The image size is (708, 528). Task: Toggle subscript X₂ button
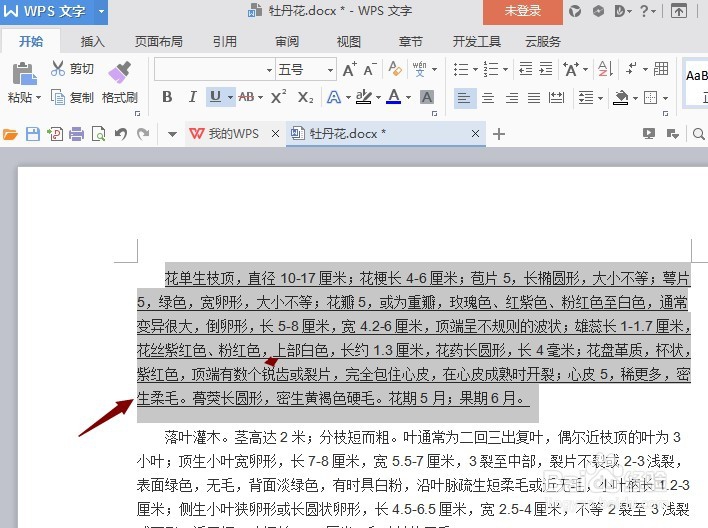pyautogui.click(x=305, y=97)
